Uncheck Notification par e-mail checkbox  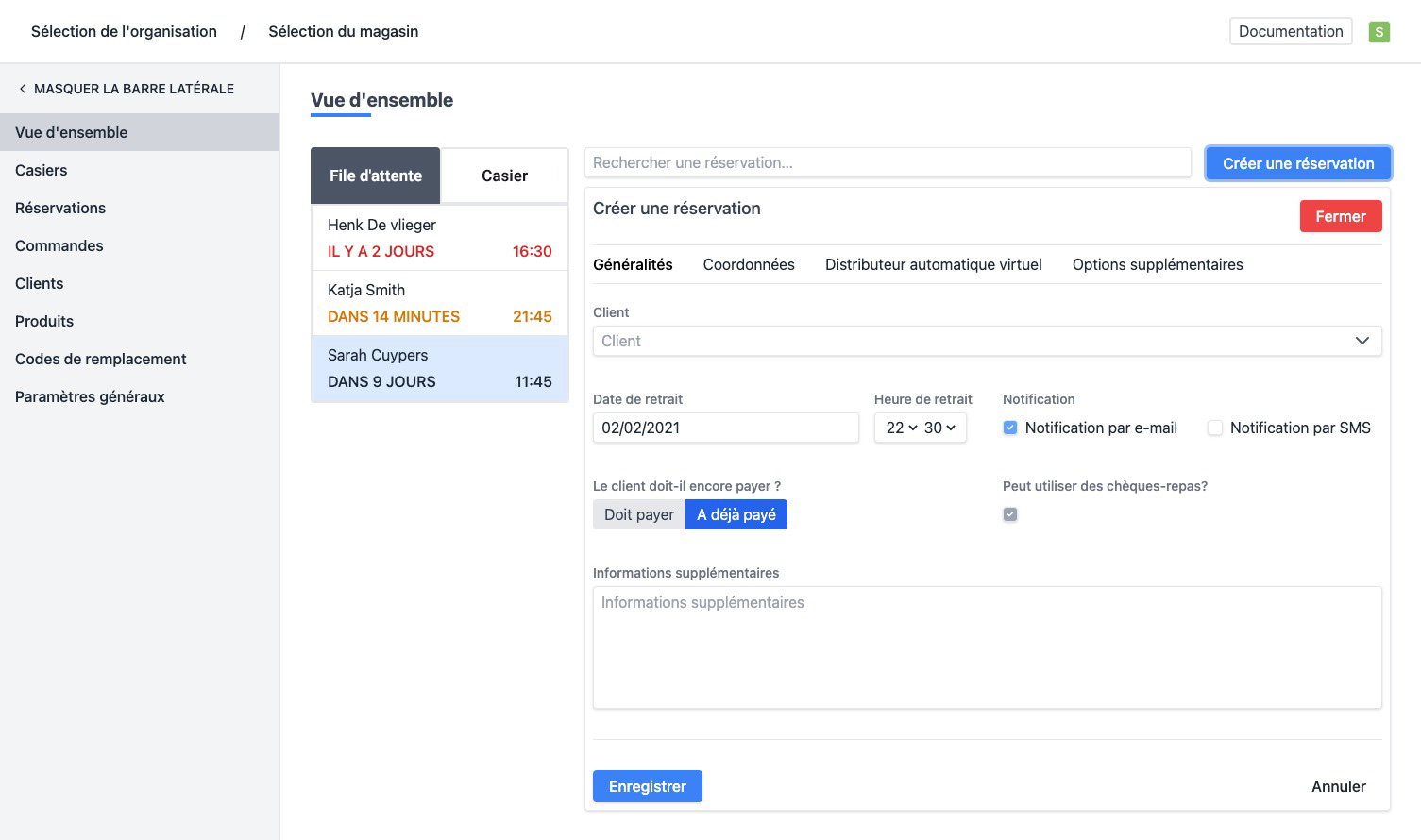(x=1010, y=428)
